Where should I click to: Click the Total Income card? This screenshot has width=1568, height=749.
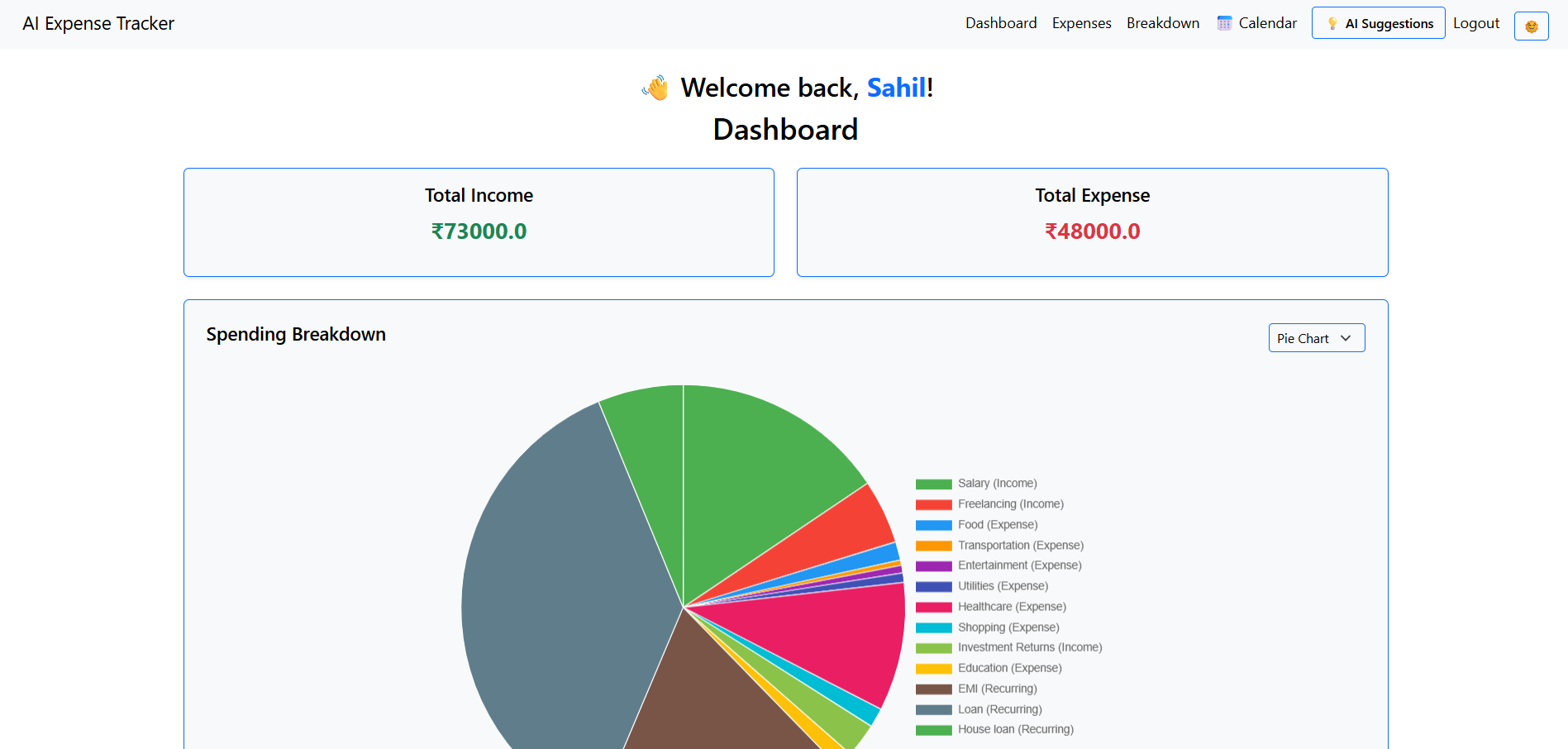coord(479,222)
